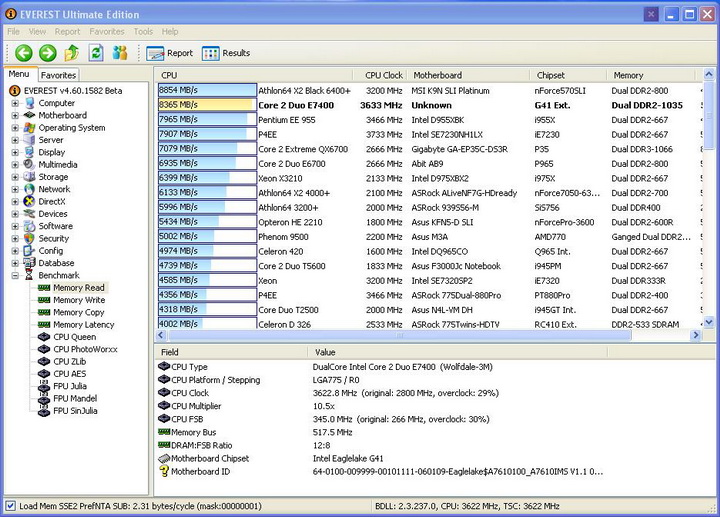Select the Config tree icon
Image resolution: width=720 pixels, height=517 pixels.
click(29, 251)
